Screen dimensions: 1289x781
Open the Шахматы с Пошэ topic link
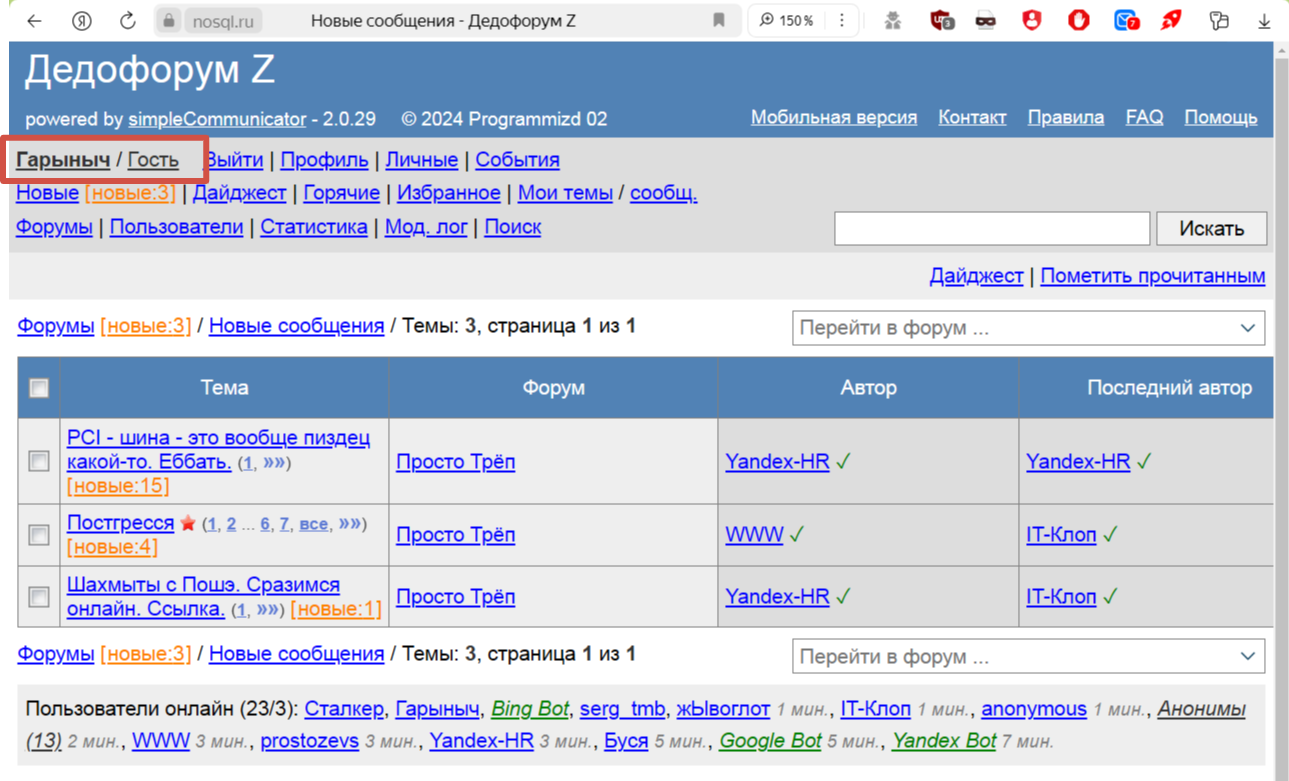point(203,597)
